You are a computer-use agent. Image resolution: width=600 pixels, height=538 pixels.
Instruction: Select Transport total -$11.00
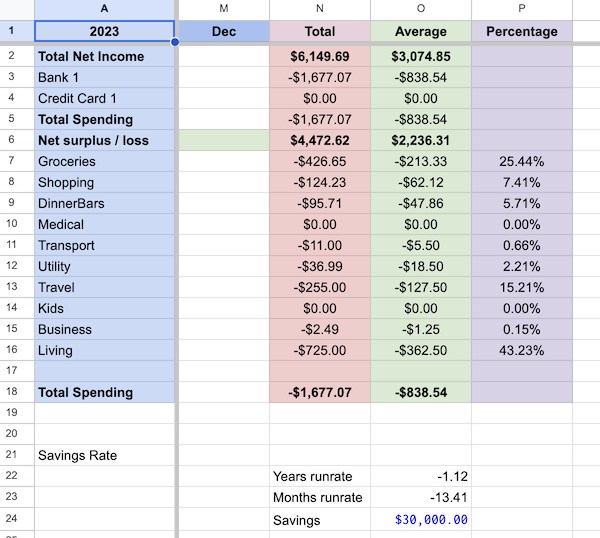click(320, 246)
